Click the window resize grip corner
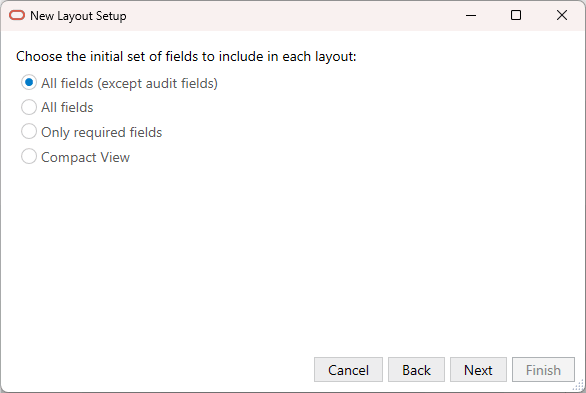The width and height of the screenshot is (586, 393). tap(578, 385)
